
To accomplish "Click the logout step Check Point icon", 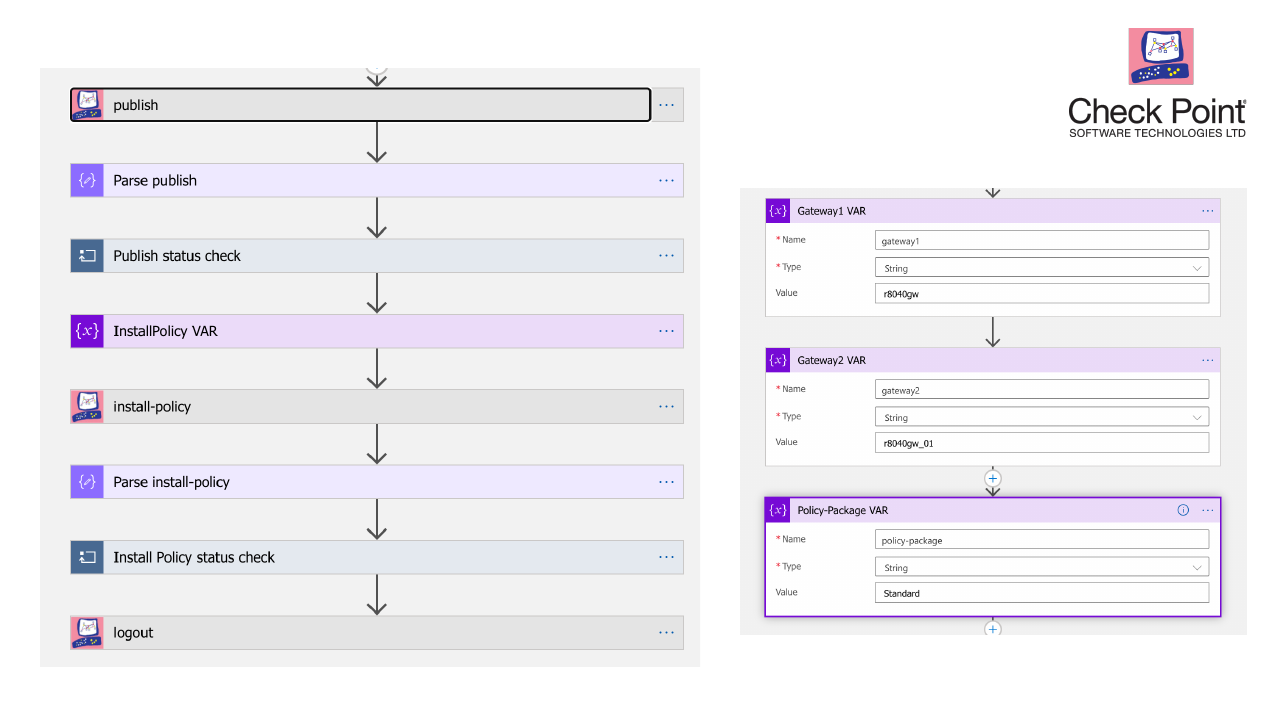I will tap(87, 633).
